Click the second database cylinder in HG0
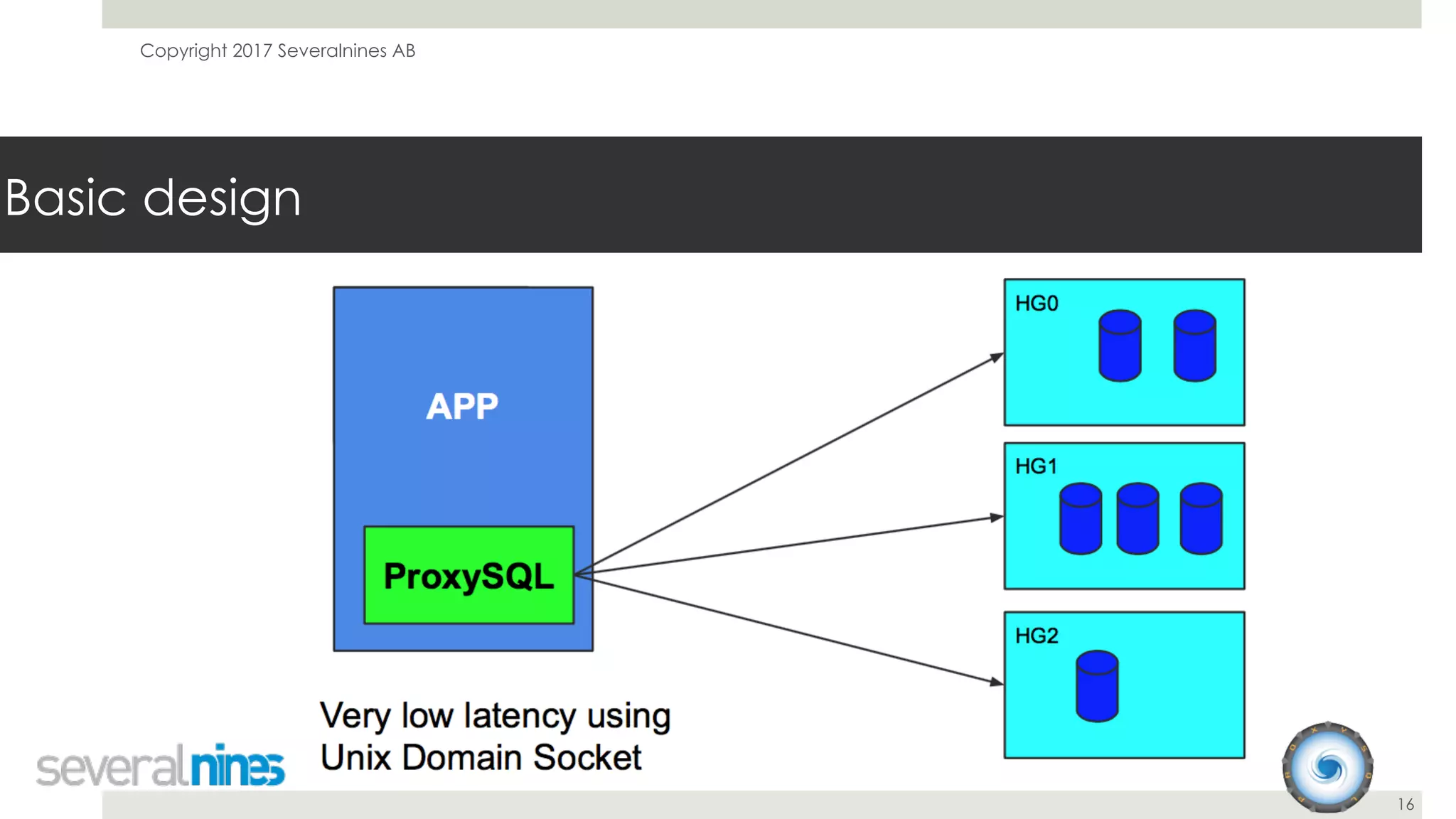1456x819 pixels. point(1194,346)
